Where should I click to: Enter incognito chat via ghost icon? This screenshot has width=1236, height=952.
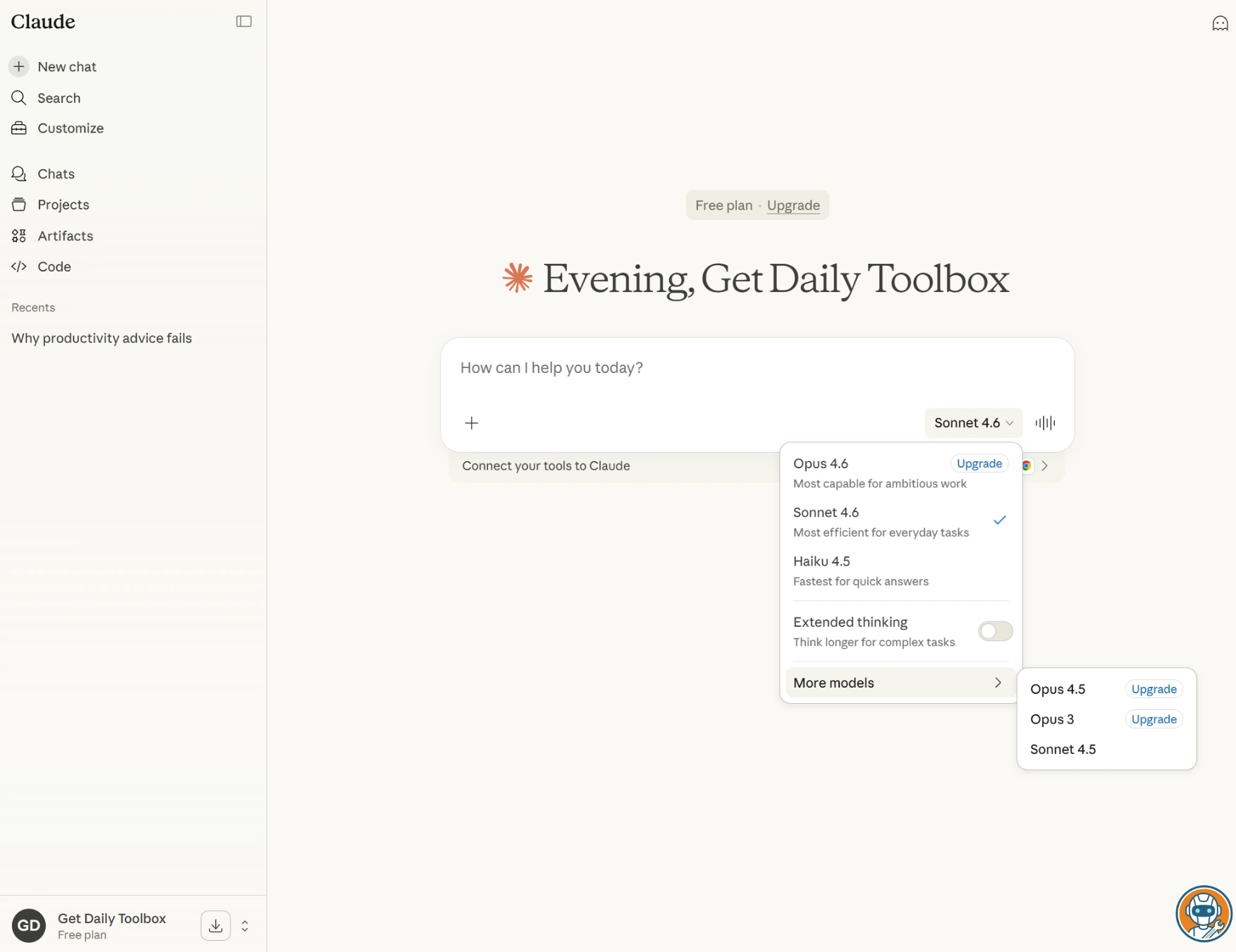point(1220,23)
